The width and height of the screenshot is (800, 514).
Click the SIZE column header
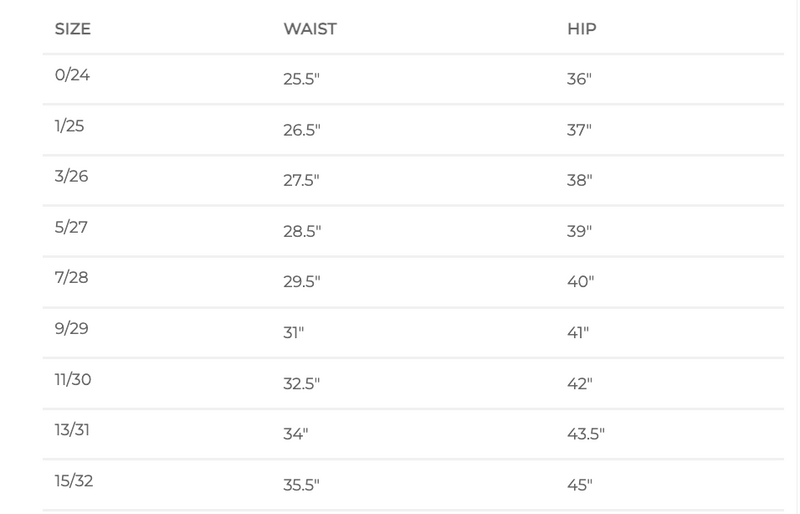coord(72,29)
